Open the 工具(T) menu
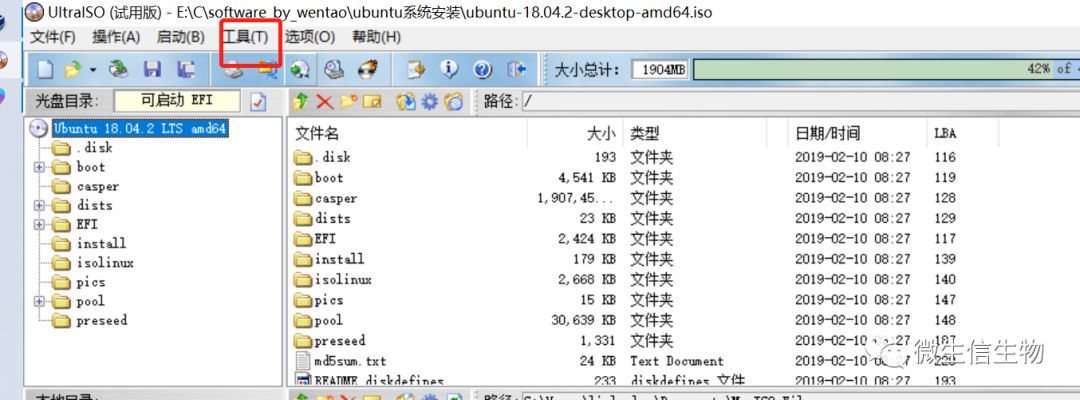Image resolution: width=1080 pixels, height=400 pixels. click(245, 37)
